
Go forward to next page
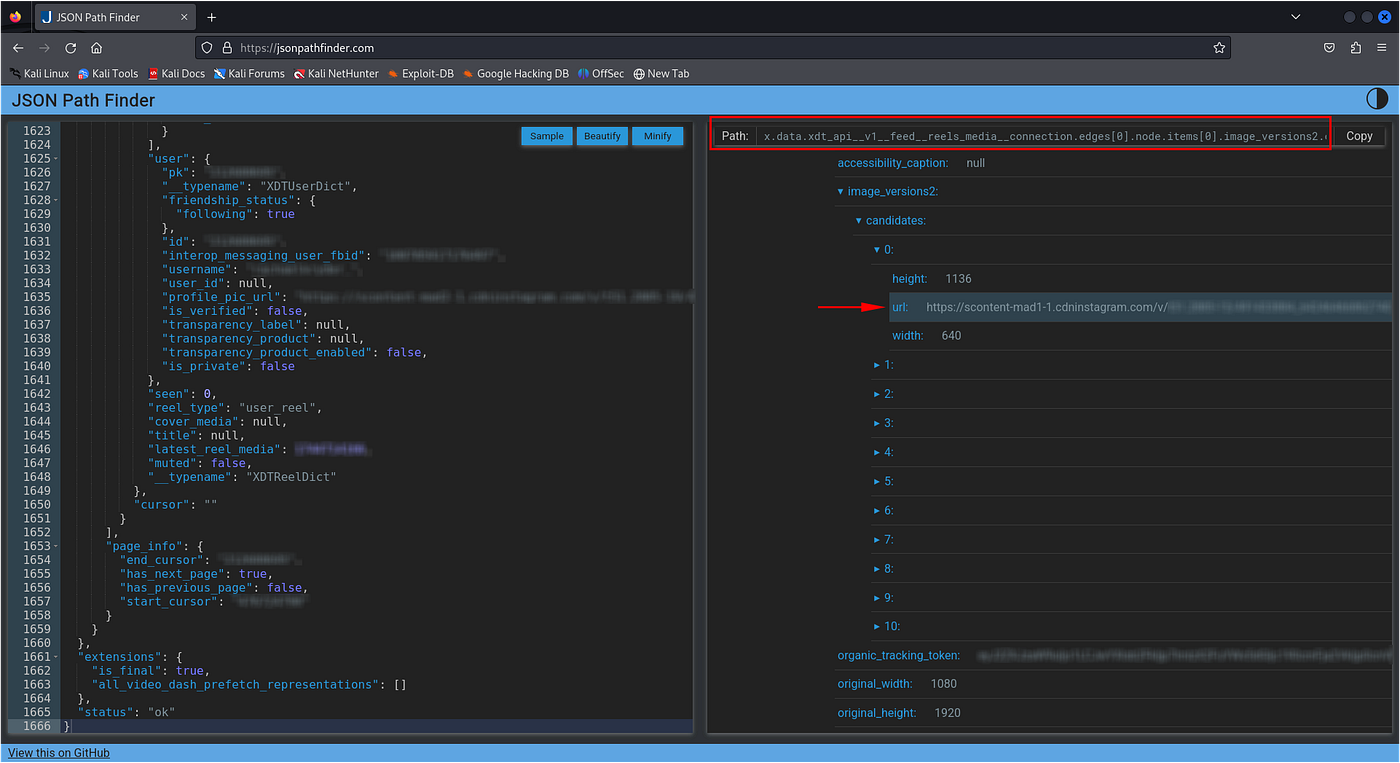pos(44,47)
